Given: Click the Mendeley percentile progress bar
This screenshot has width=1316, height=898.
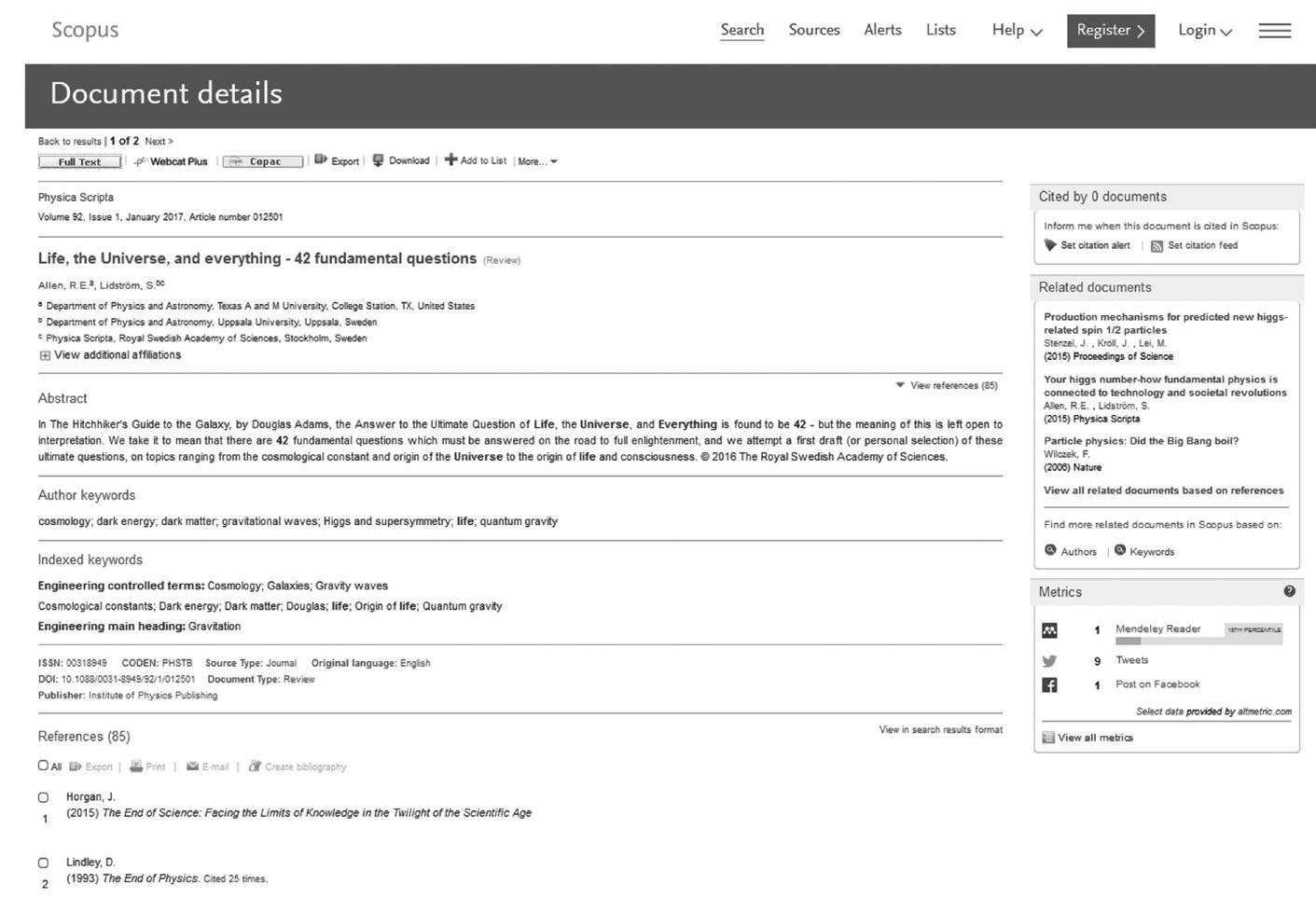Looking at the screenshot, I should click(x=1198, y=642).
